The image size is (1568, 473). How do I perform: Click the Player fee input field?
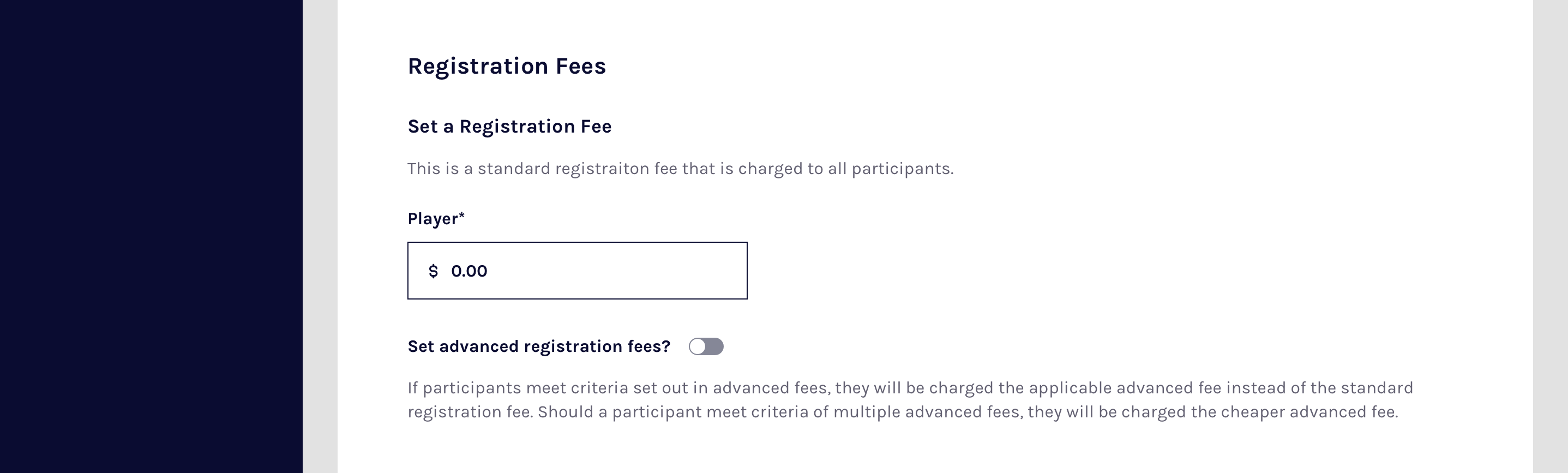[577, 271]
